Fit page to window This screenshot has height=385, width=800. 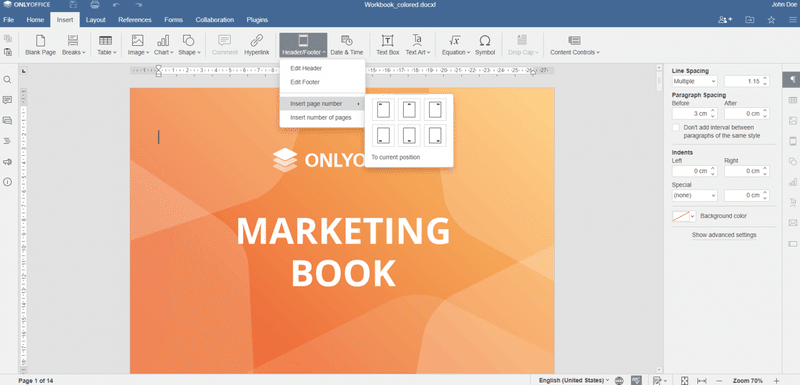(685, 380)
